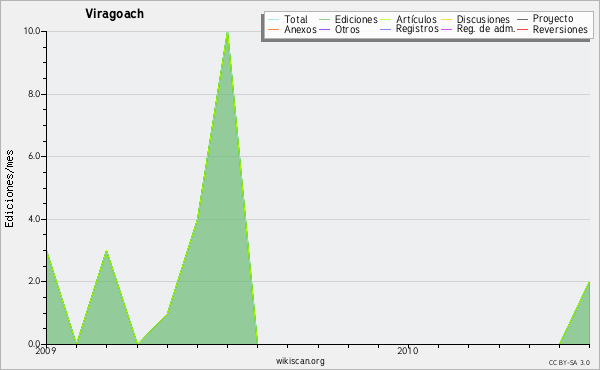Click the CC BY-SA 3.0 license text
The width and height of the screenshot is (600, 370).
point(569,362)
